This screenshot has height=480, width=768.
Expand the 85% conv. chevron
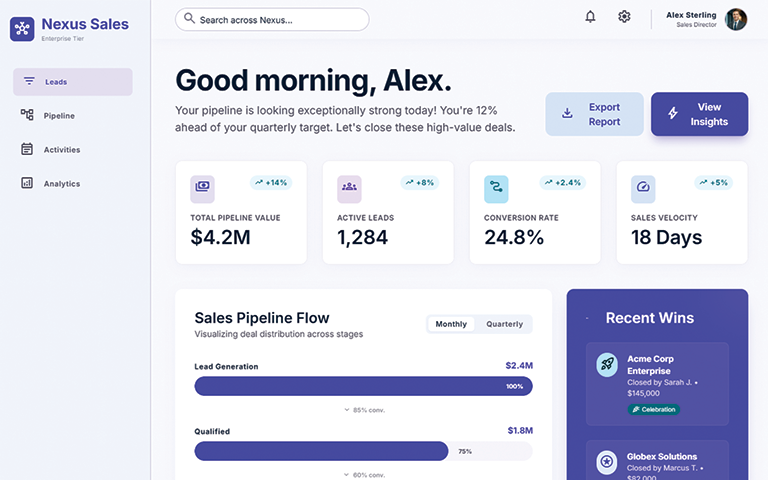click(347, 409)
